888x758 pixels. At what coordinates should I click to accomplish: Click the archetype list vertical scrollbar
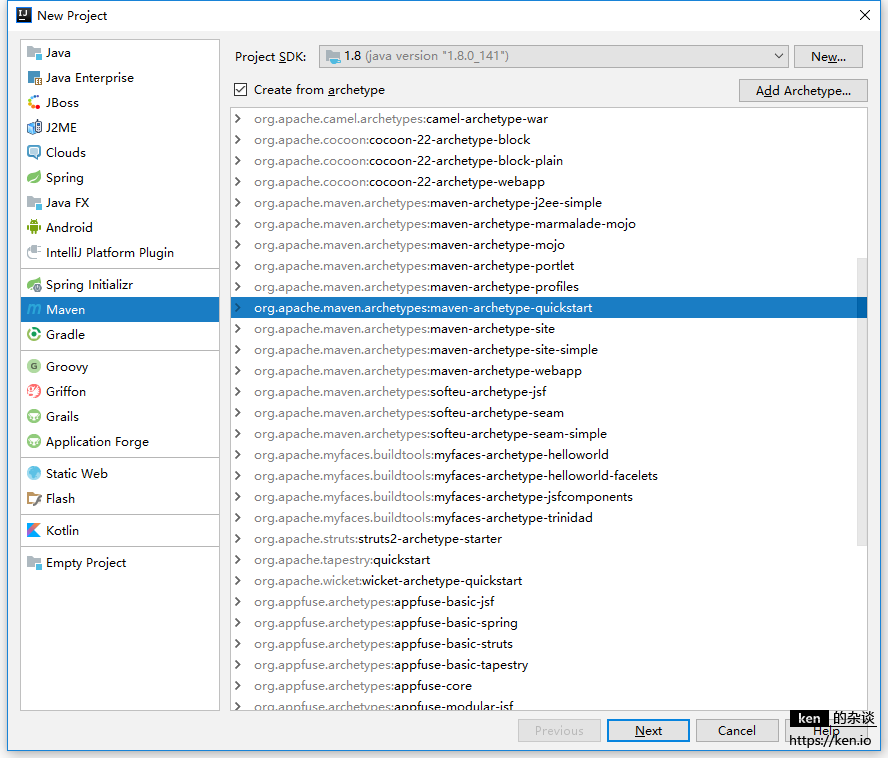click(x=861, y=402)
